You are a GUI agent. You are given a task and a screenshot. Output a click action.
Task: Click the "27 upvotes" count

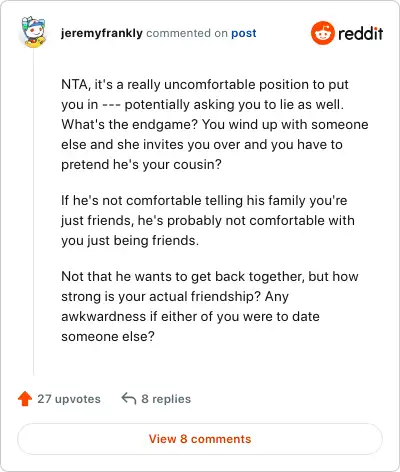pyautogui.click(x=69, y=399)
